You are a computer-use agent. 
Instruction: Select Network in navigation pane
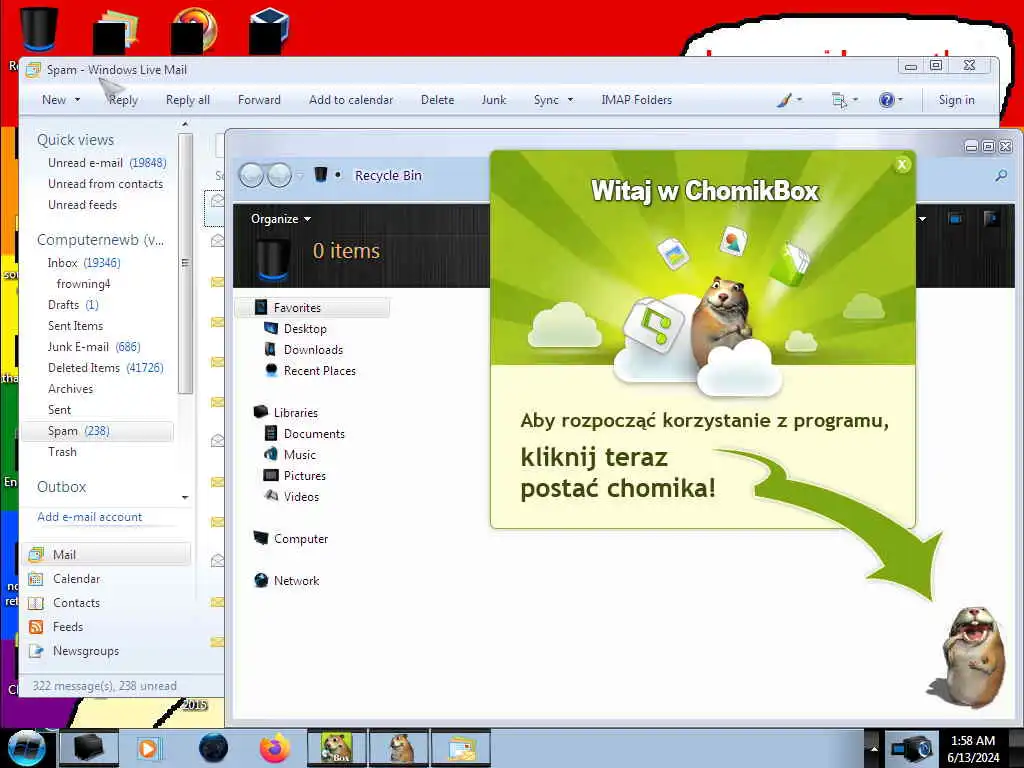coord(296,581)
